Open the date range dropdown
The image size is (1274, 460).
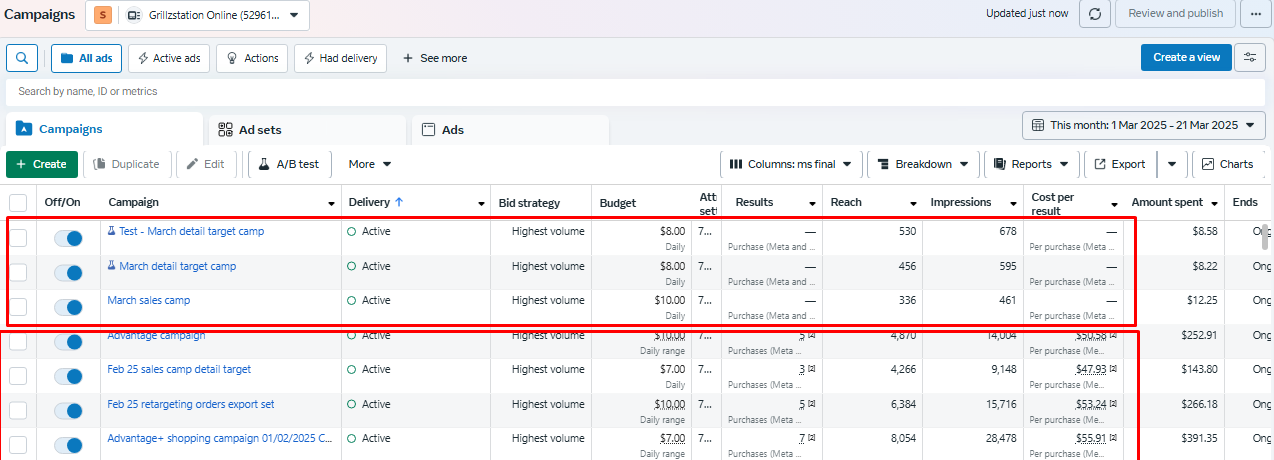pos(1143,125)
